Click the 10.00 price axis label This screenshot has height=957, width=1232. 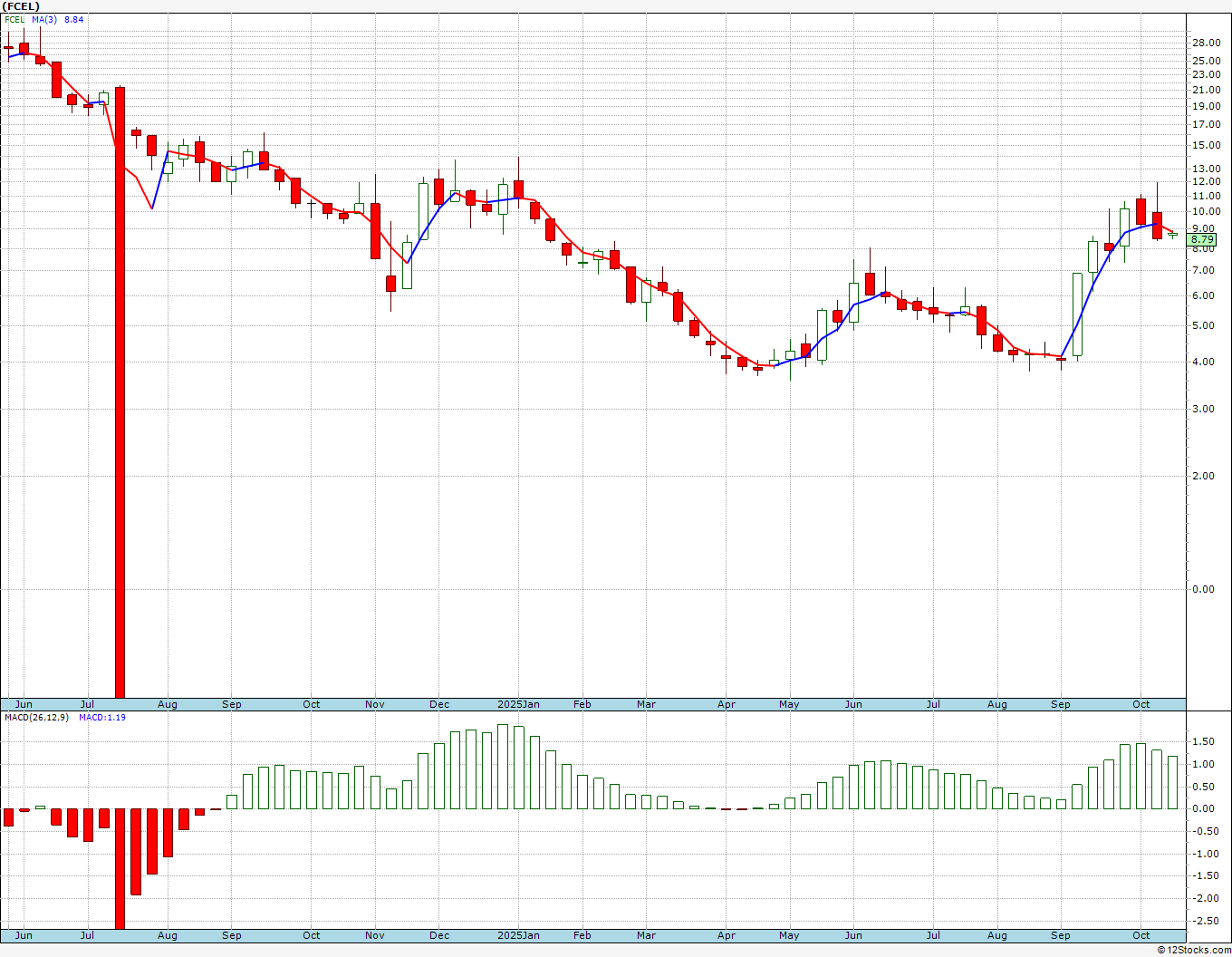(x=1205, y=212)
